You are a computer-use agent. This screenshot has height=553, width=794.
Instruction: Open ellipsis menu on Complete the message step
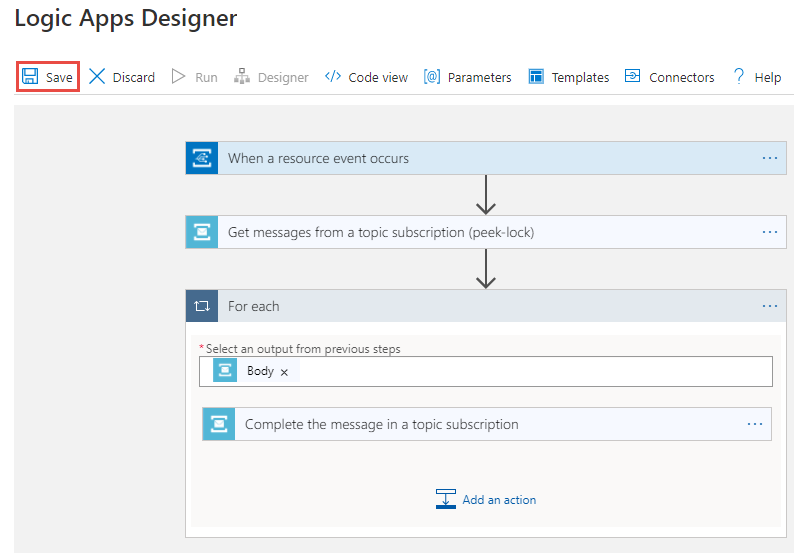tap(754, 424)
